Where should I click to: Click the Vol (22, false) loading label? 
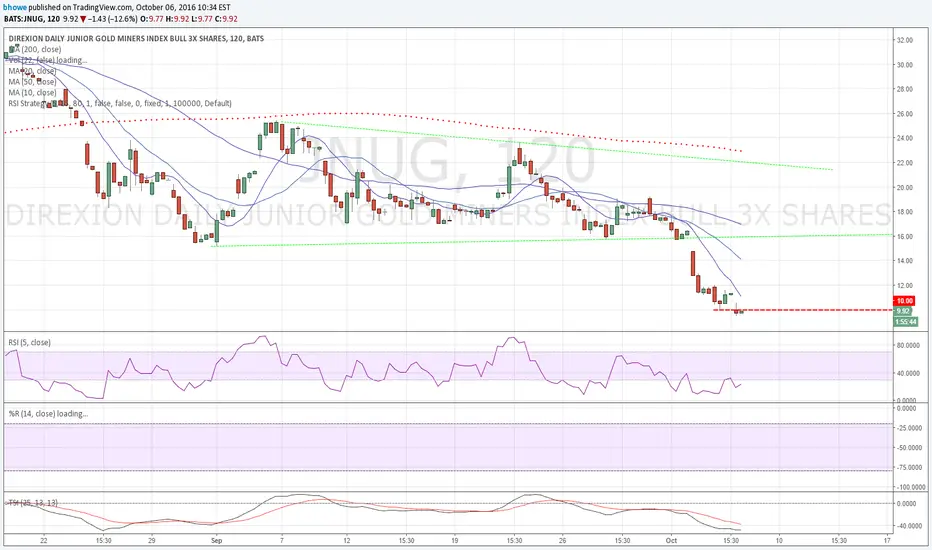point(48,60)
